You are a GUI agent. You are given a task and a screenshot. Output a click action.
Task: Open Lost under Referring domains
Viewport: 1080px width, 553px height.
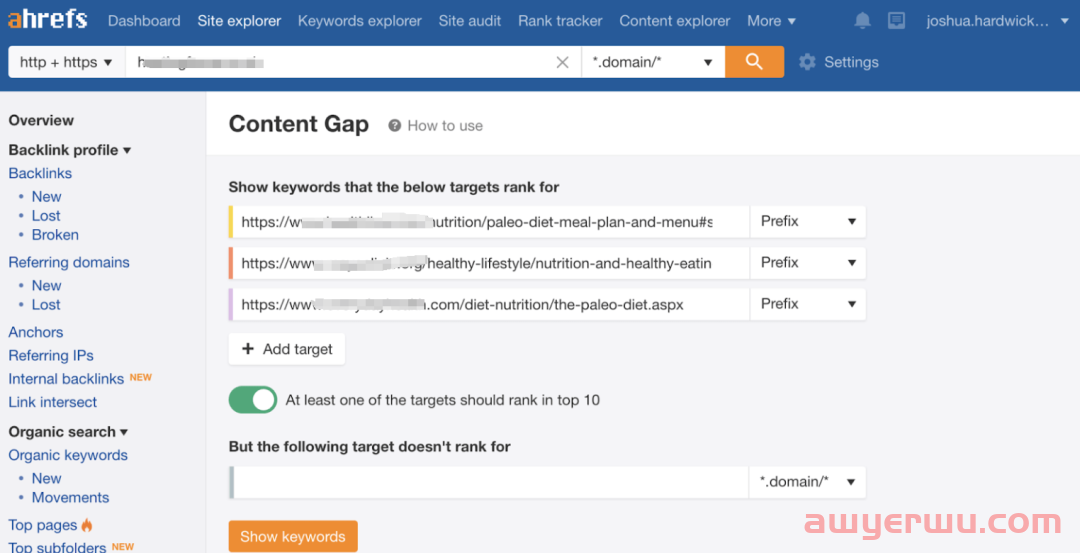(x=45, y=304)
